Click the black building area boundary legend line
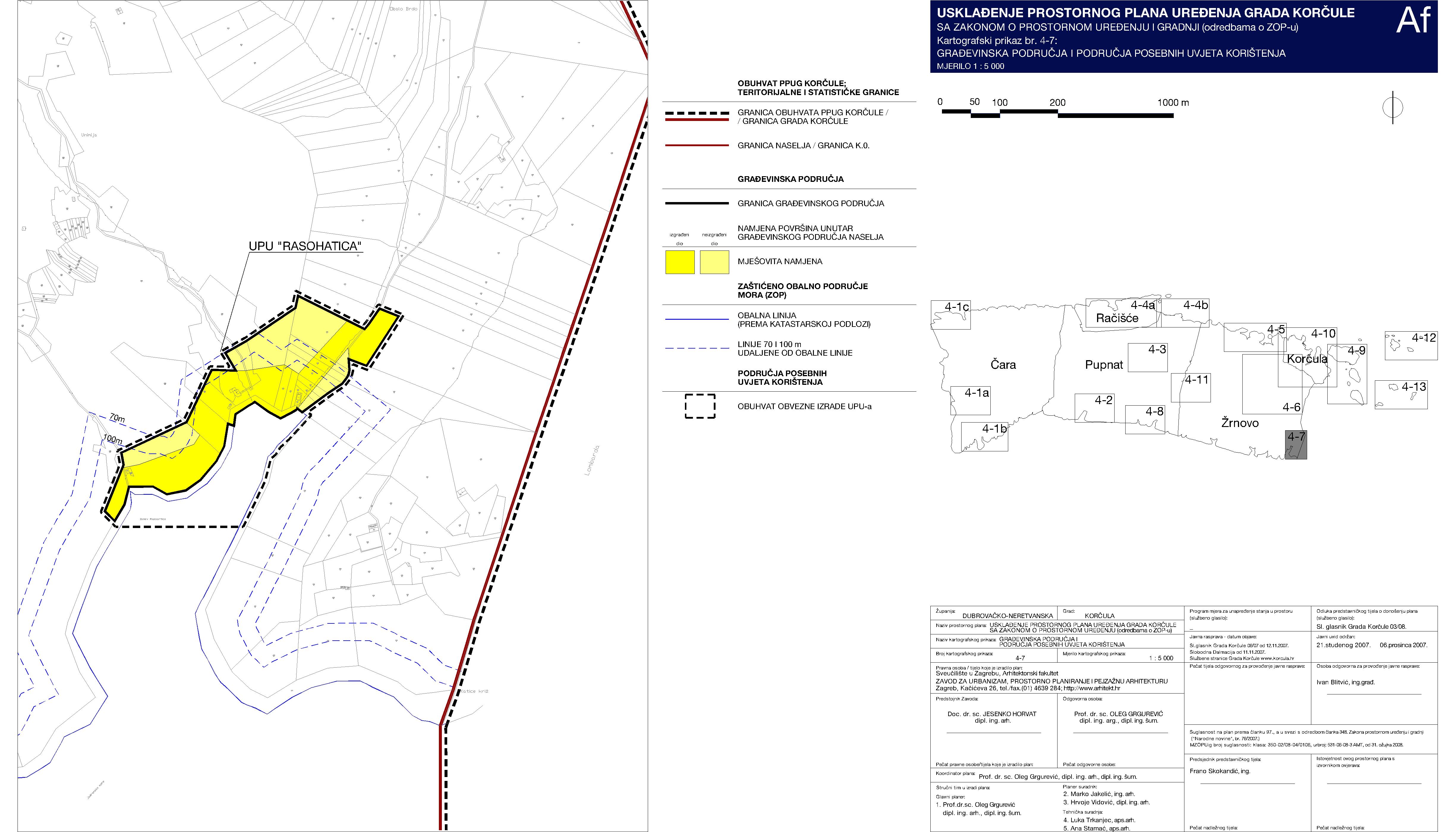 click(697, 204)
